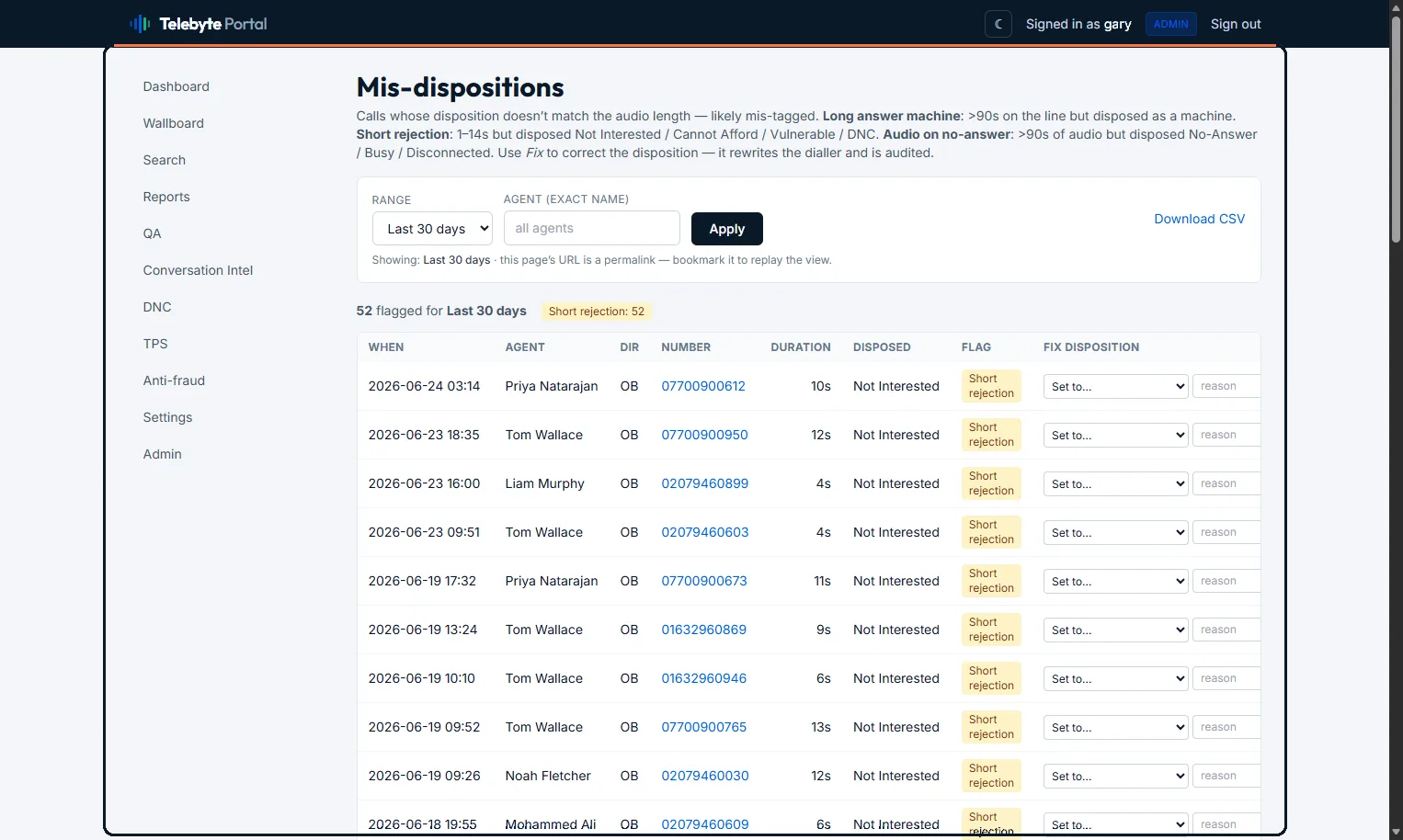The height and width of the screenshot is (840, 1403).
Task: Open number 07700900950 link
Action: (x=704, y=435)
